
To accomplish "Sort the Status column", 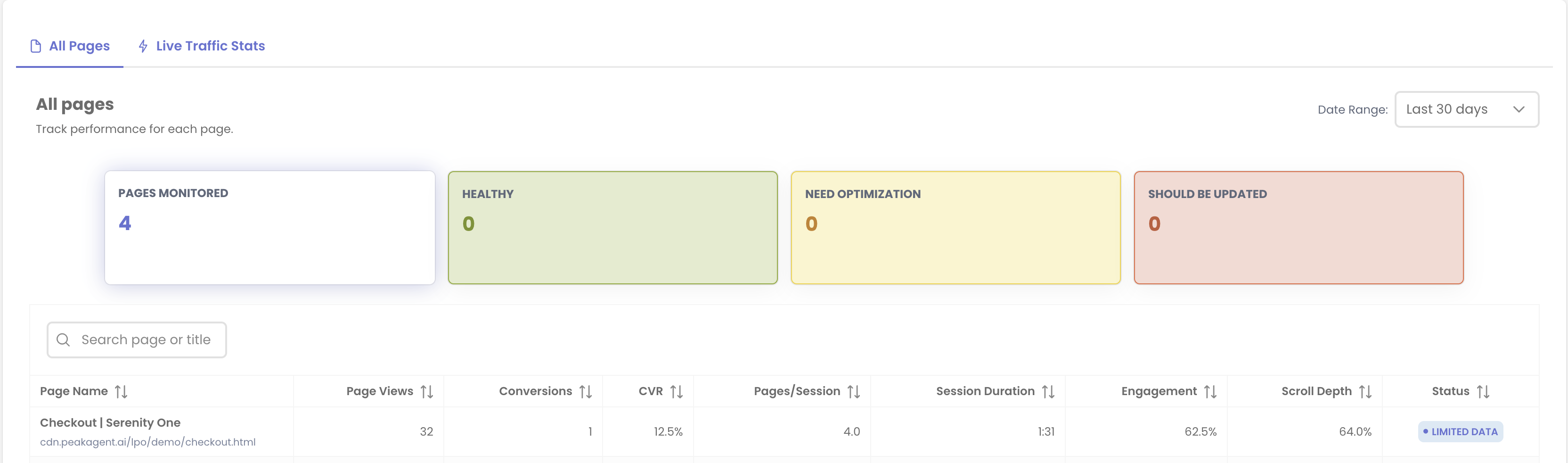I will point(1484,391).
